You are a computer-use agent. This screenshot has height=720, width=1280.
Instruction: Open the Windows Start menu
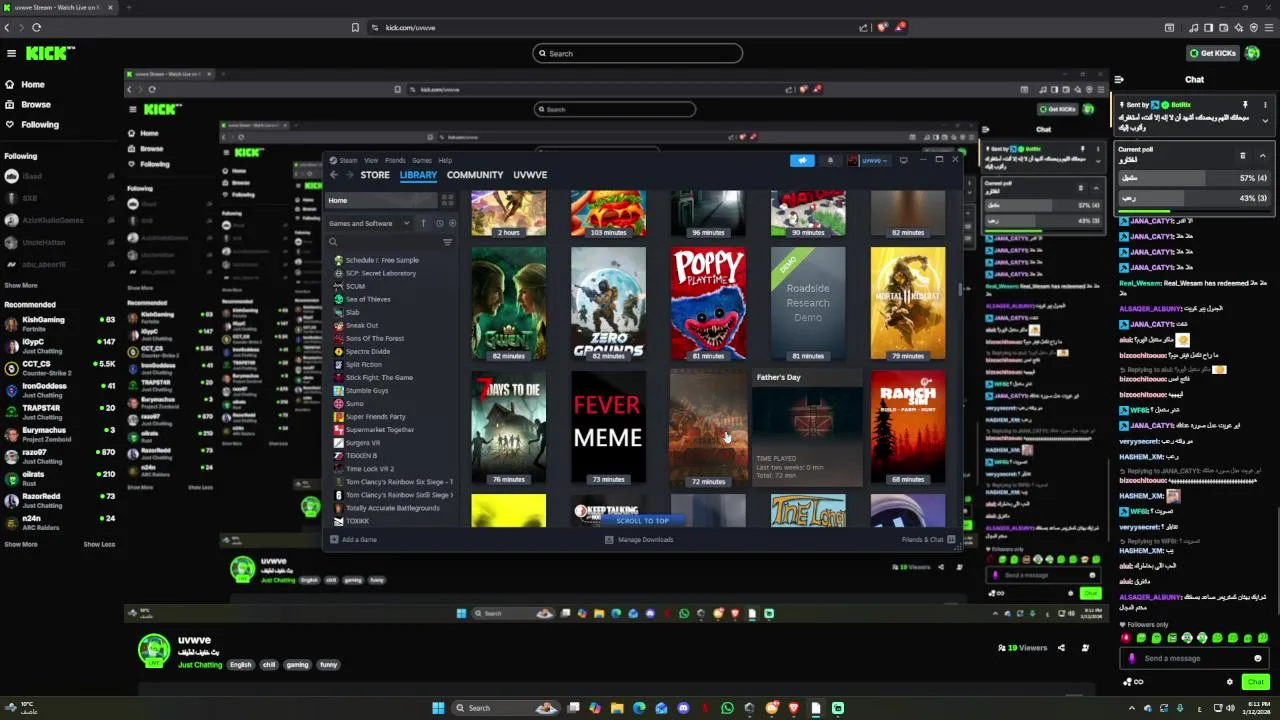tap(438, 708)
